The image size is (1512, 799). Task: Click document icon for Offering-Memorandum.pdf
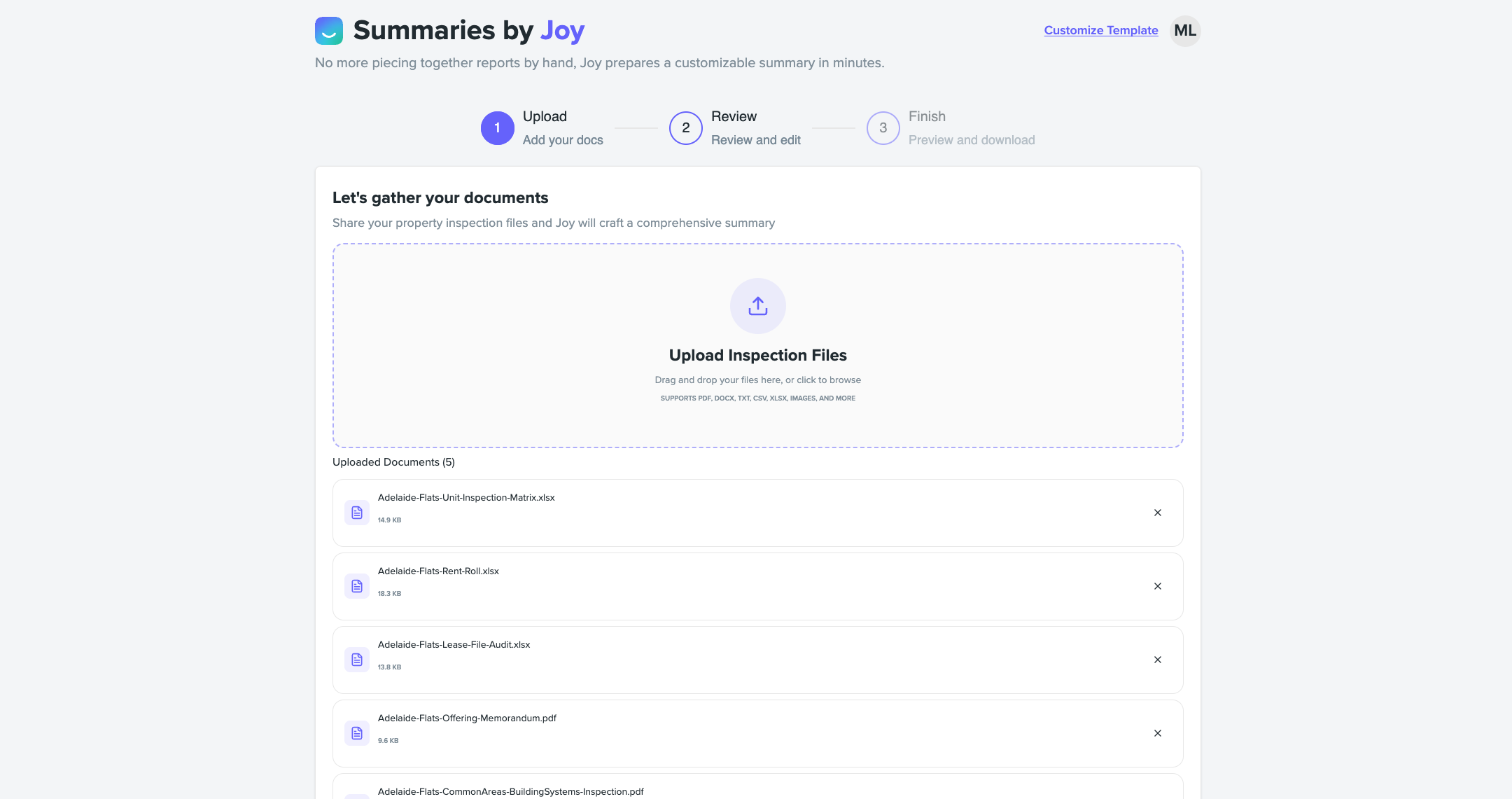357,733
